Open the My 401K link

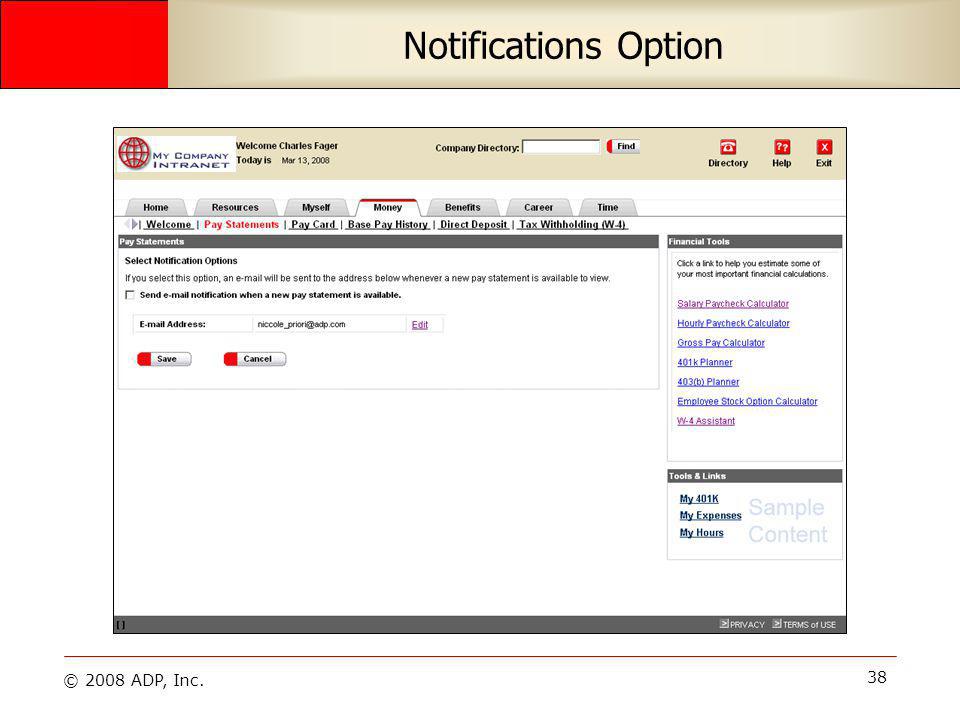[699, 499]
